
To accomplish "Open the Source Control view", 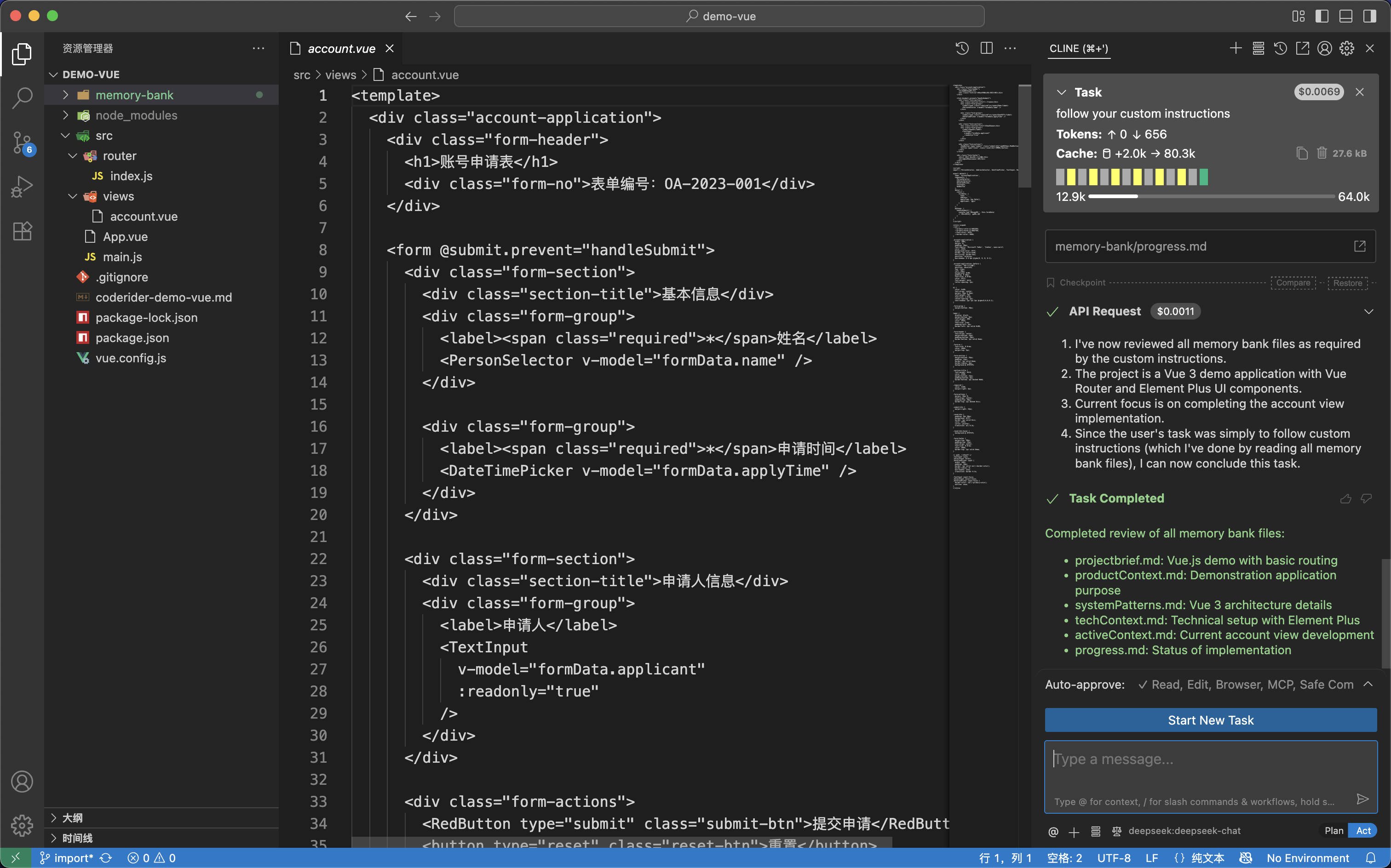I will tap(22, 142).
